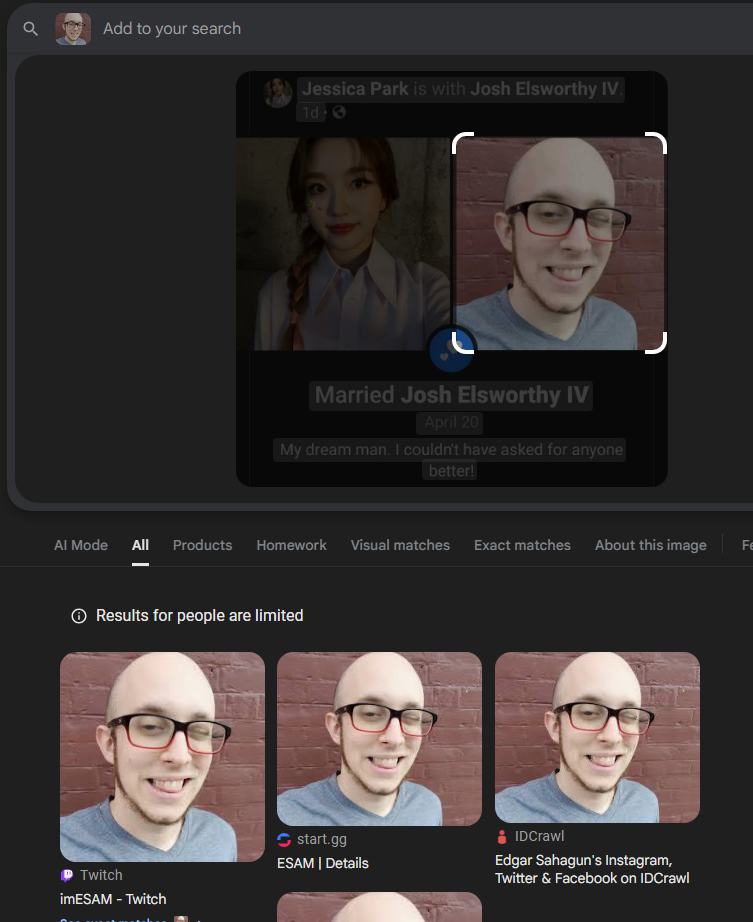Click bottom-right corner handle of crop selection
Image resolution: width=753 pixels, height=922 pixels.
coord(656,343)
